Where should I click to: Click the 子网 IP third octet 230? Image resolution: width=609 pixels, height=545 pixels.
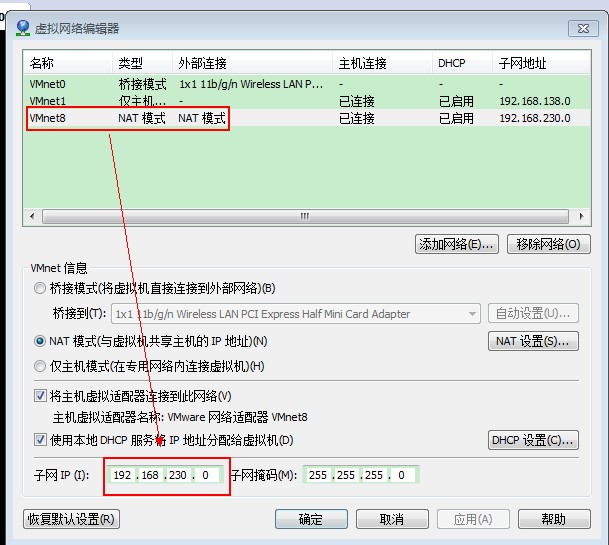(178, 475)
